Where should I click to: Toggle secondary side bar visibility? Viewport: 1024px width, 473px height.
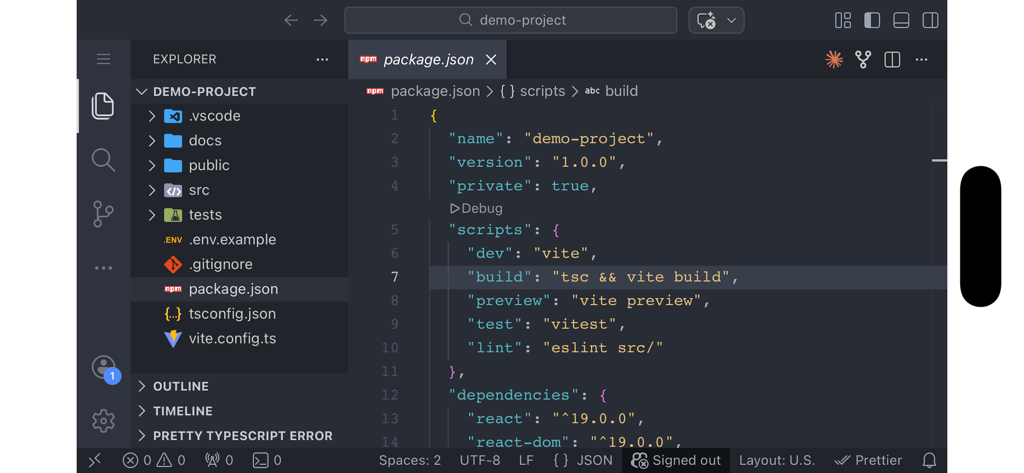click(930, 20)
